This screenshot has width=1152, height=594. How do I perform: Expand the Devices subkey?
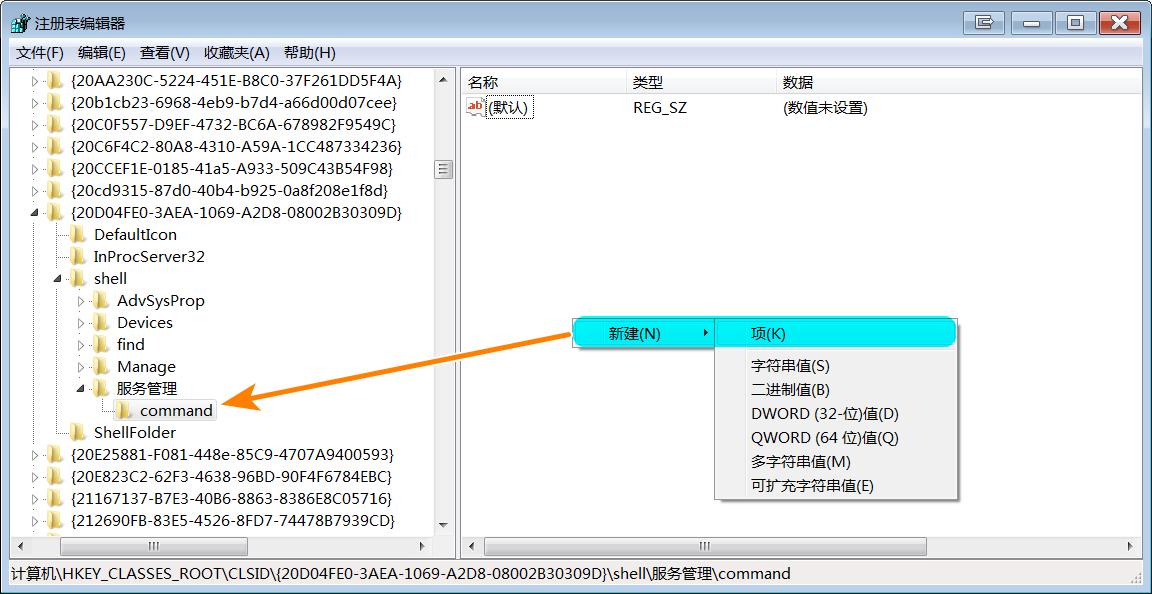pos(81,322)
